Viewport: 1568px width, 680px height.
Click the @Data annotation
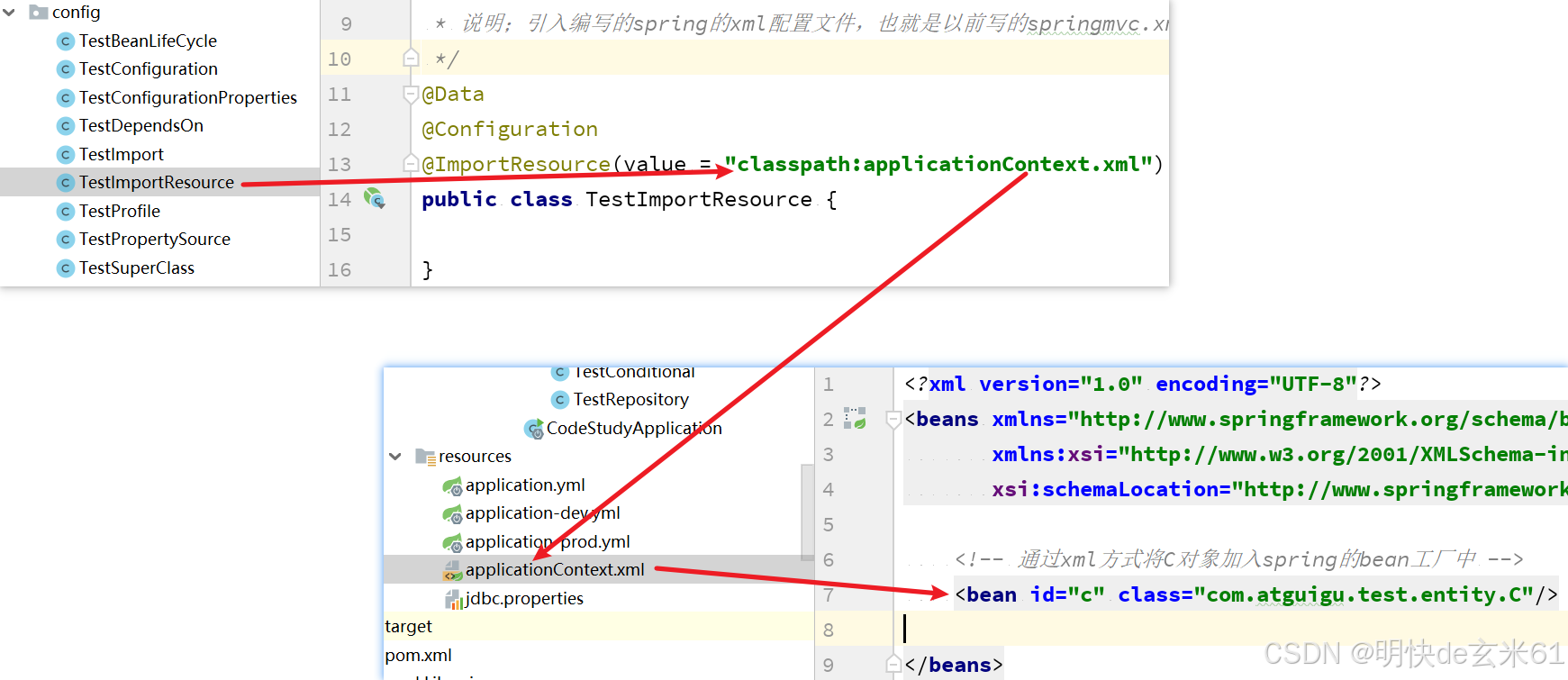click(x=453, y=94)
